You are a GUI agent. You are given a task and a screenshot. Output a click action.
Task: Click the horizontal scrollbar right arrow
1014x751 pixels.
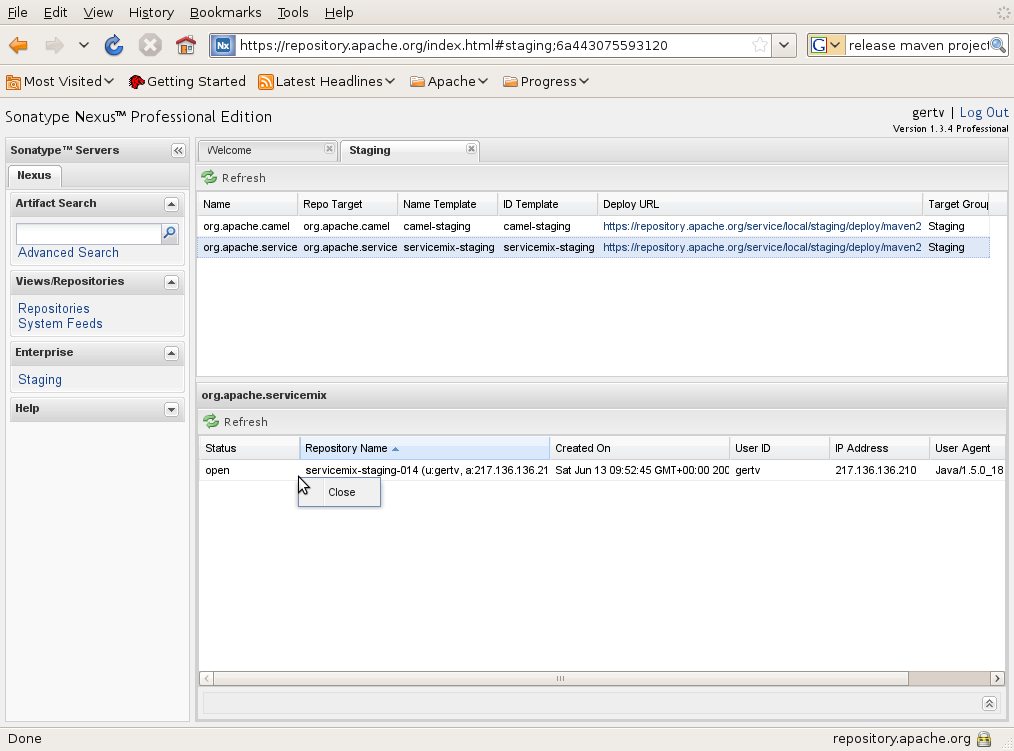click(997, 678)
